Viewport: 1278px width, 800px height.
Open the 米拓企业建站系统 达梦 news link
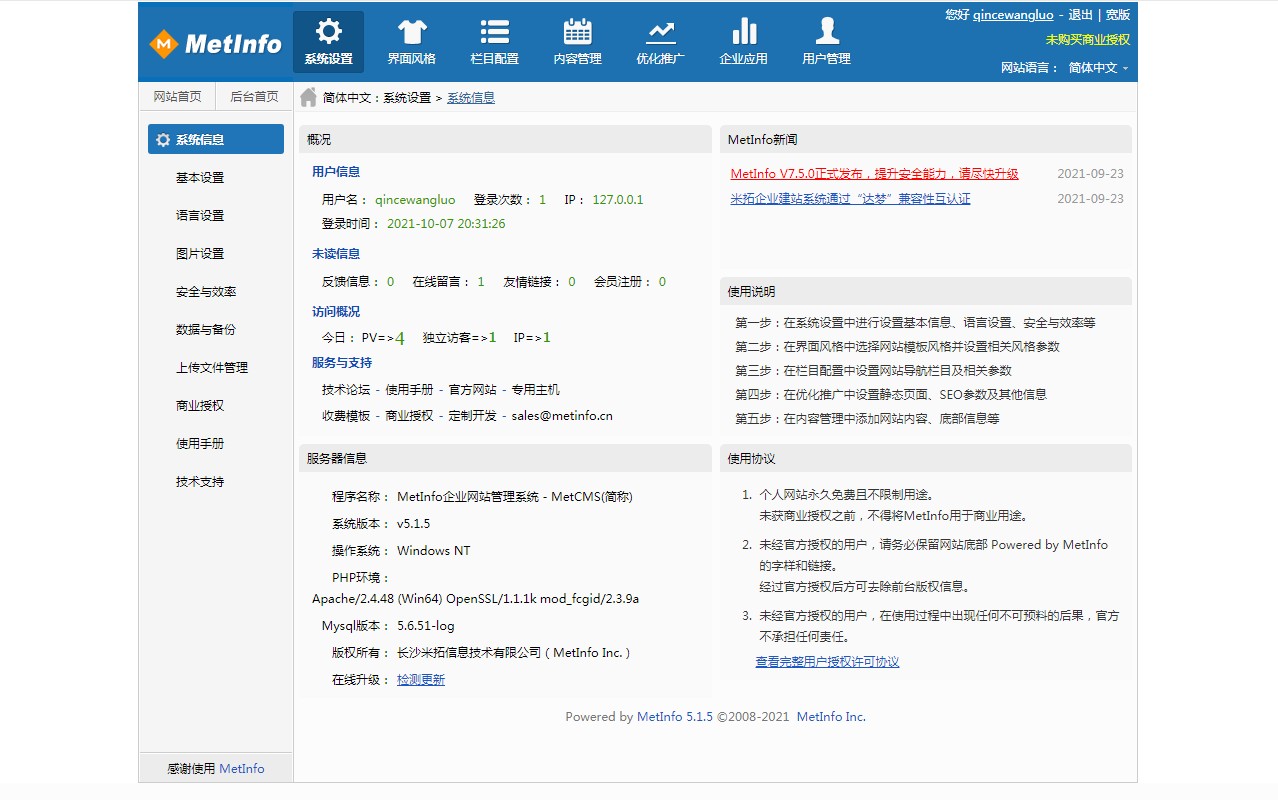[x=851, y=199]
